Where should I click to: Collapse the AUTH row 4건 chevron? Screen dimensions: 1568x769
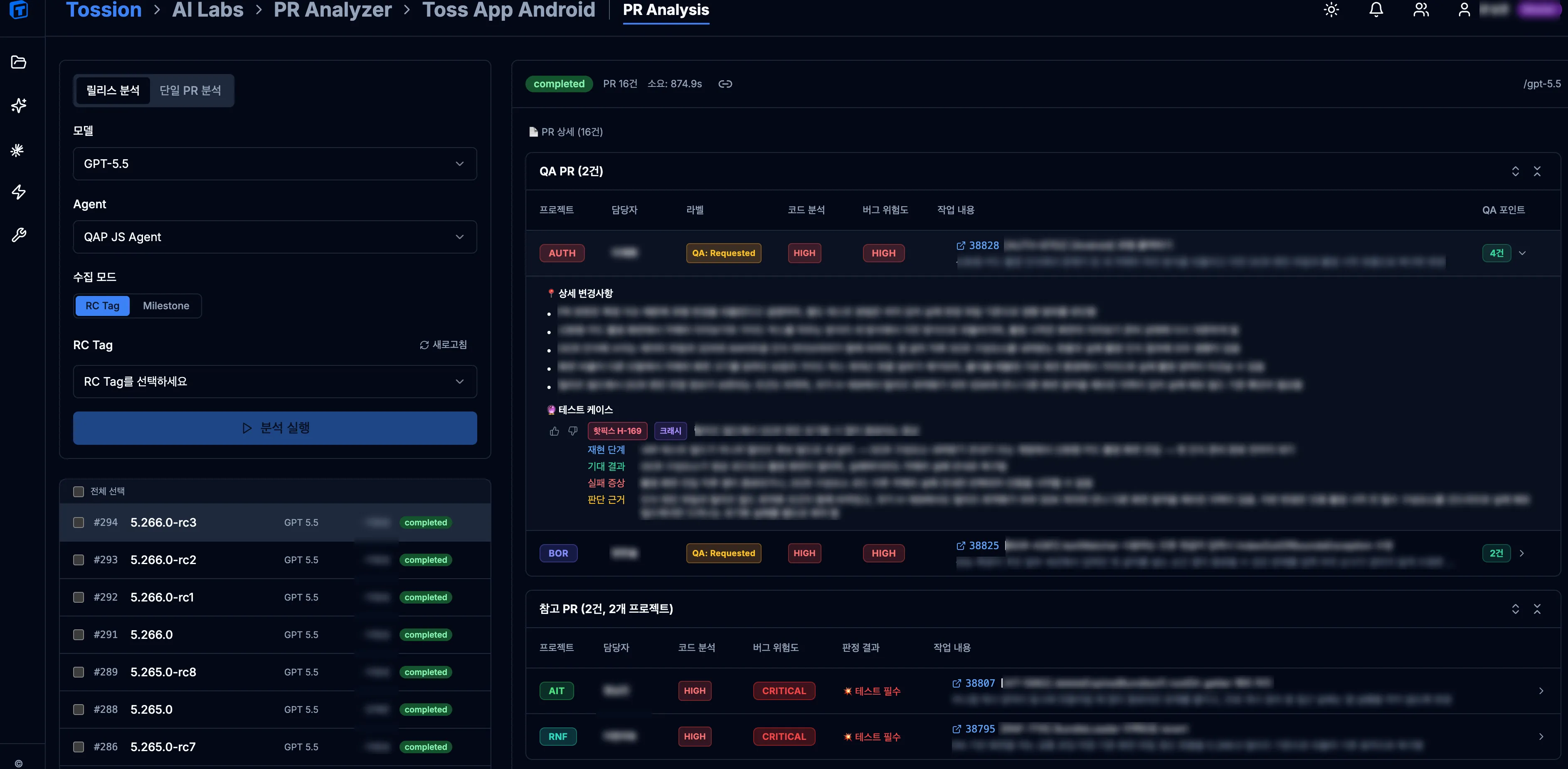[1522, 253]
